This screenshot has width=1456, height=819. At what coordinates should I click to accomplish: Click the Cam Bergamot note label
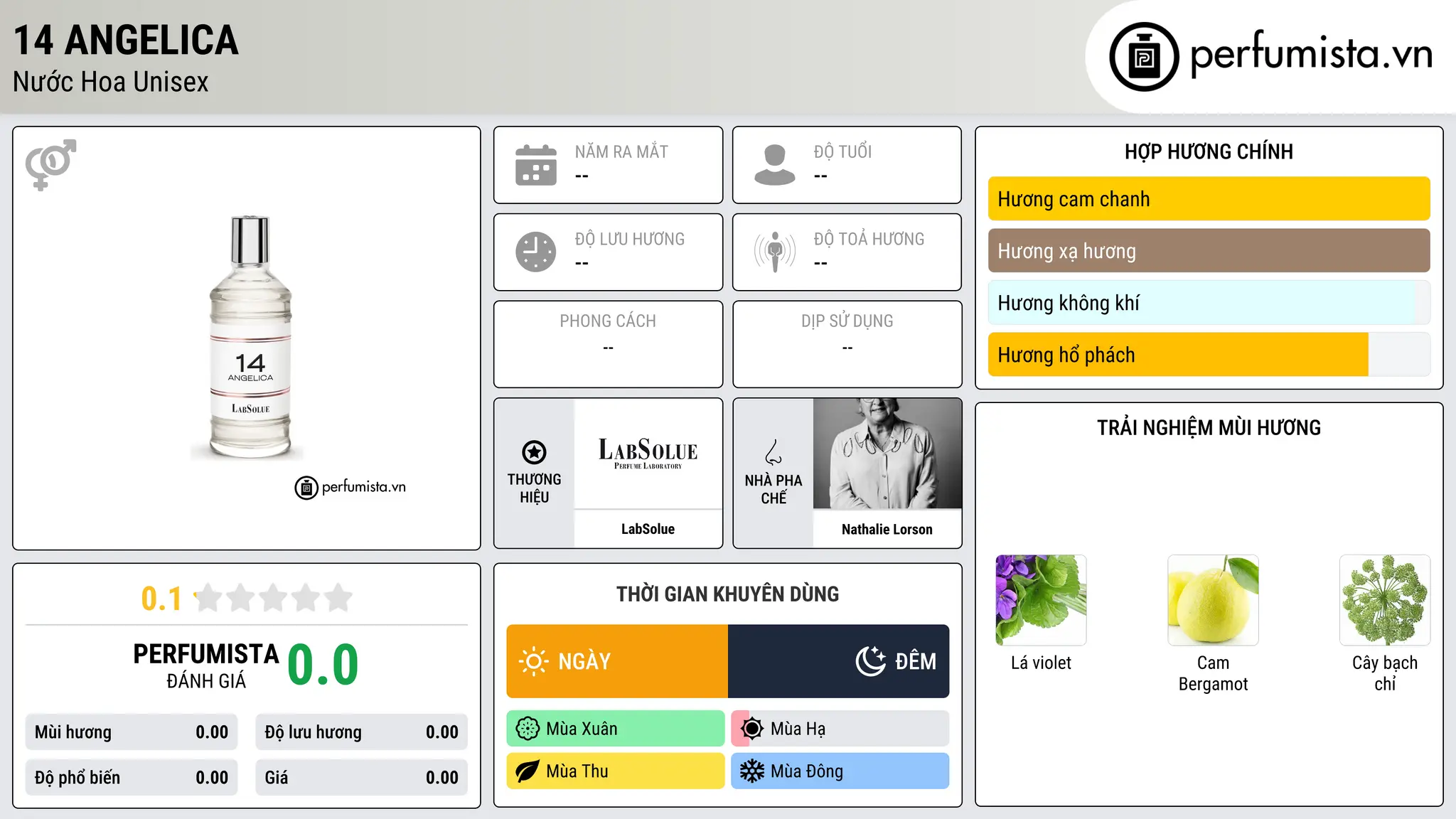click(1213, 673)
